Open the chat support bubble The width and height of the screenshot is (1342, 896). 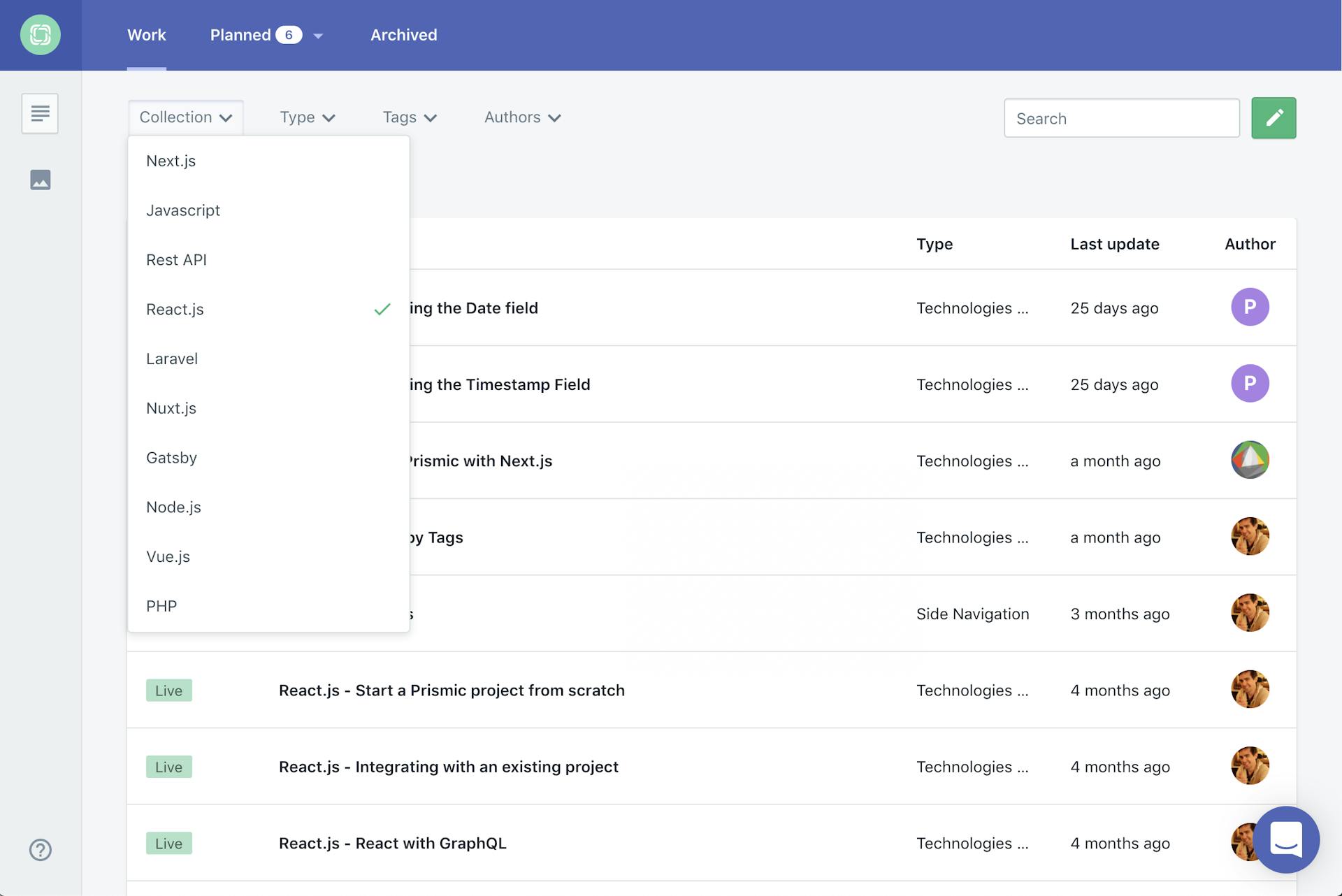pos(1285,839)
